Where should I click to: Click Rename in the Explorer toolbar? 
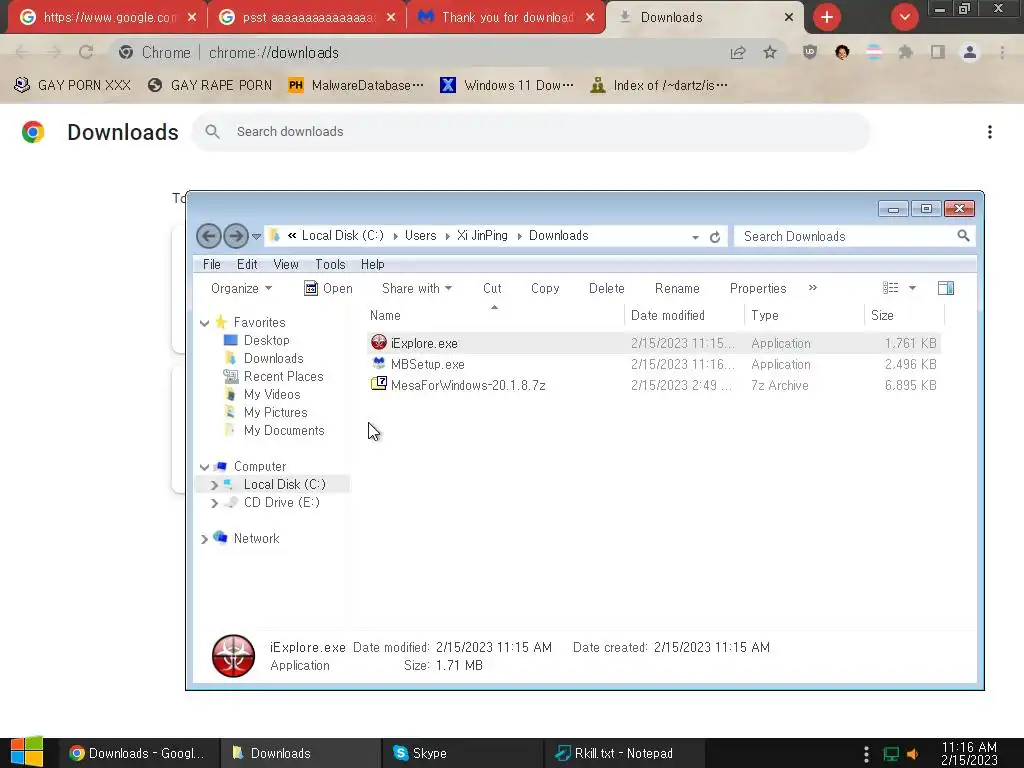pos(677,289)
